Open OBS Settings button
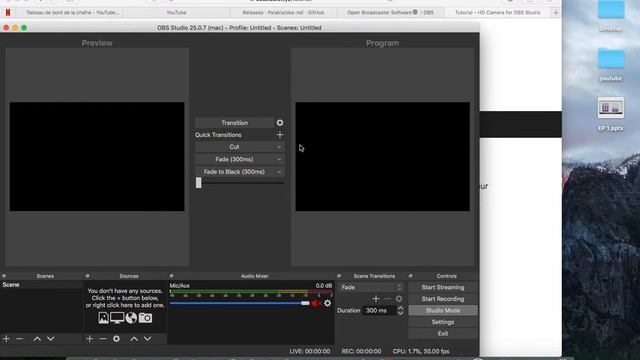The height and width of the screenshot is (360, 640). click(x=443, y=322)
